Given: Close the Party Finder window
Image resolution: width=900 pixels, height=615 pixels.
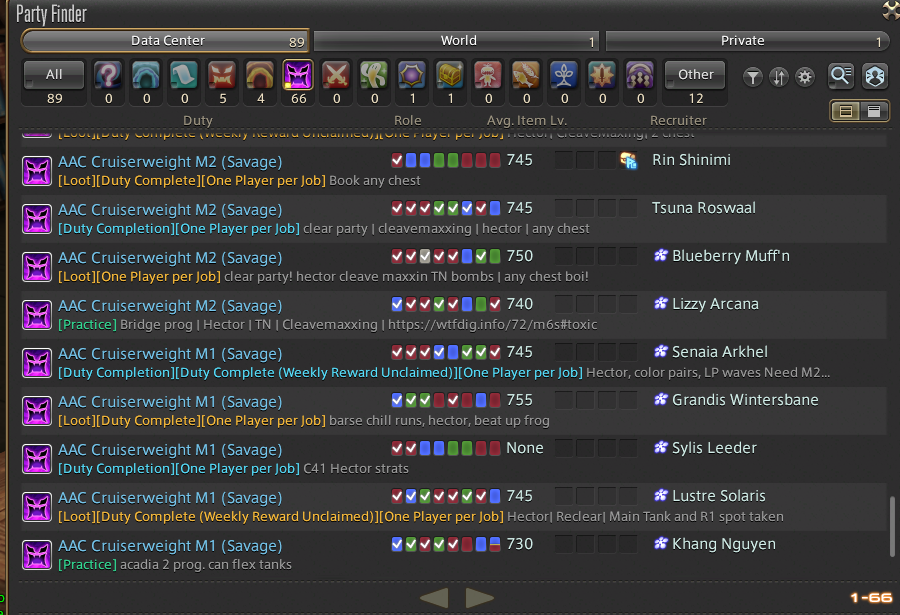Looking at the screenshot, I should [891, 10].
